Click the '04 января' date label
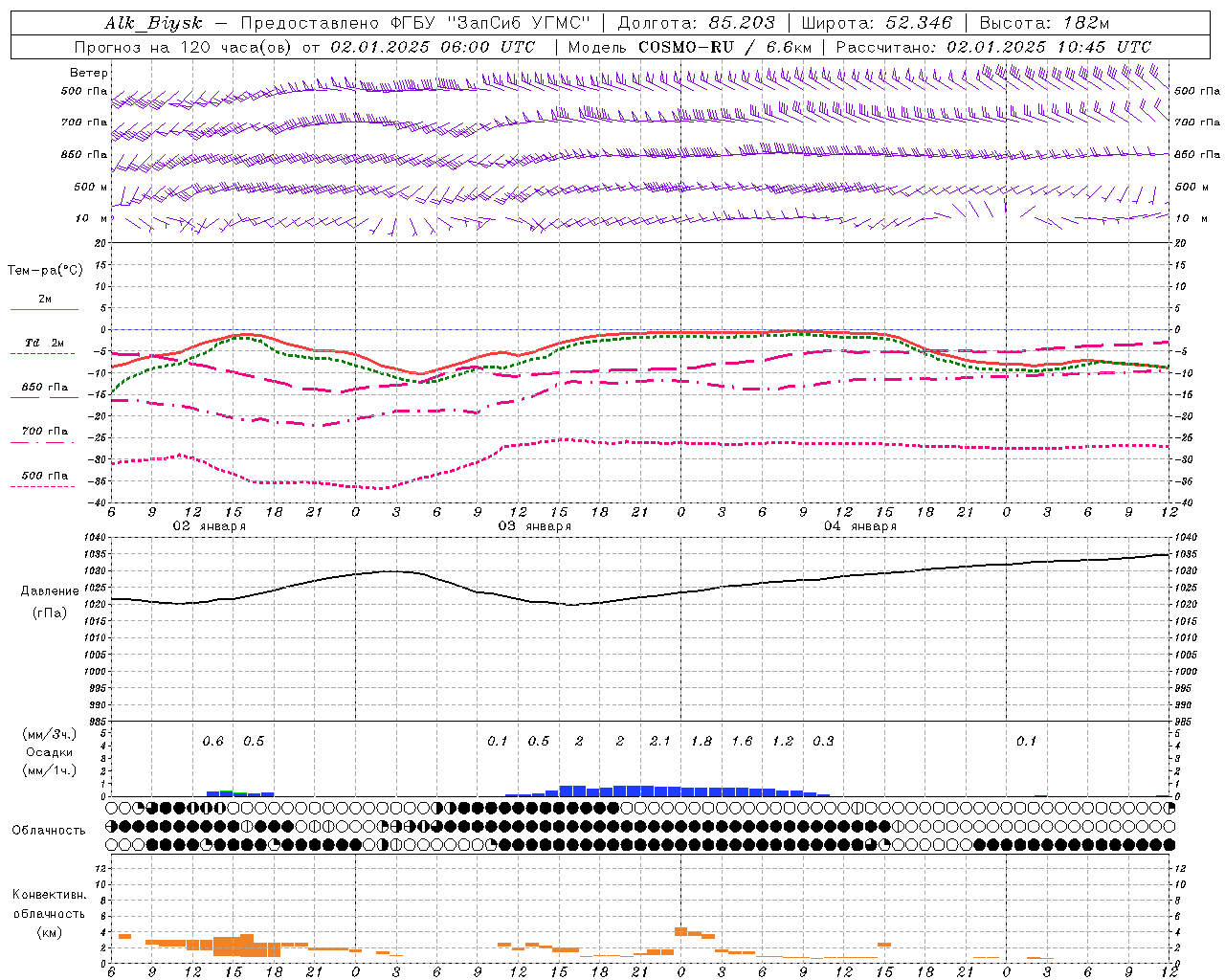The image size is (1225, 980). point(860,526)
